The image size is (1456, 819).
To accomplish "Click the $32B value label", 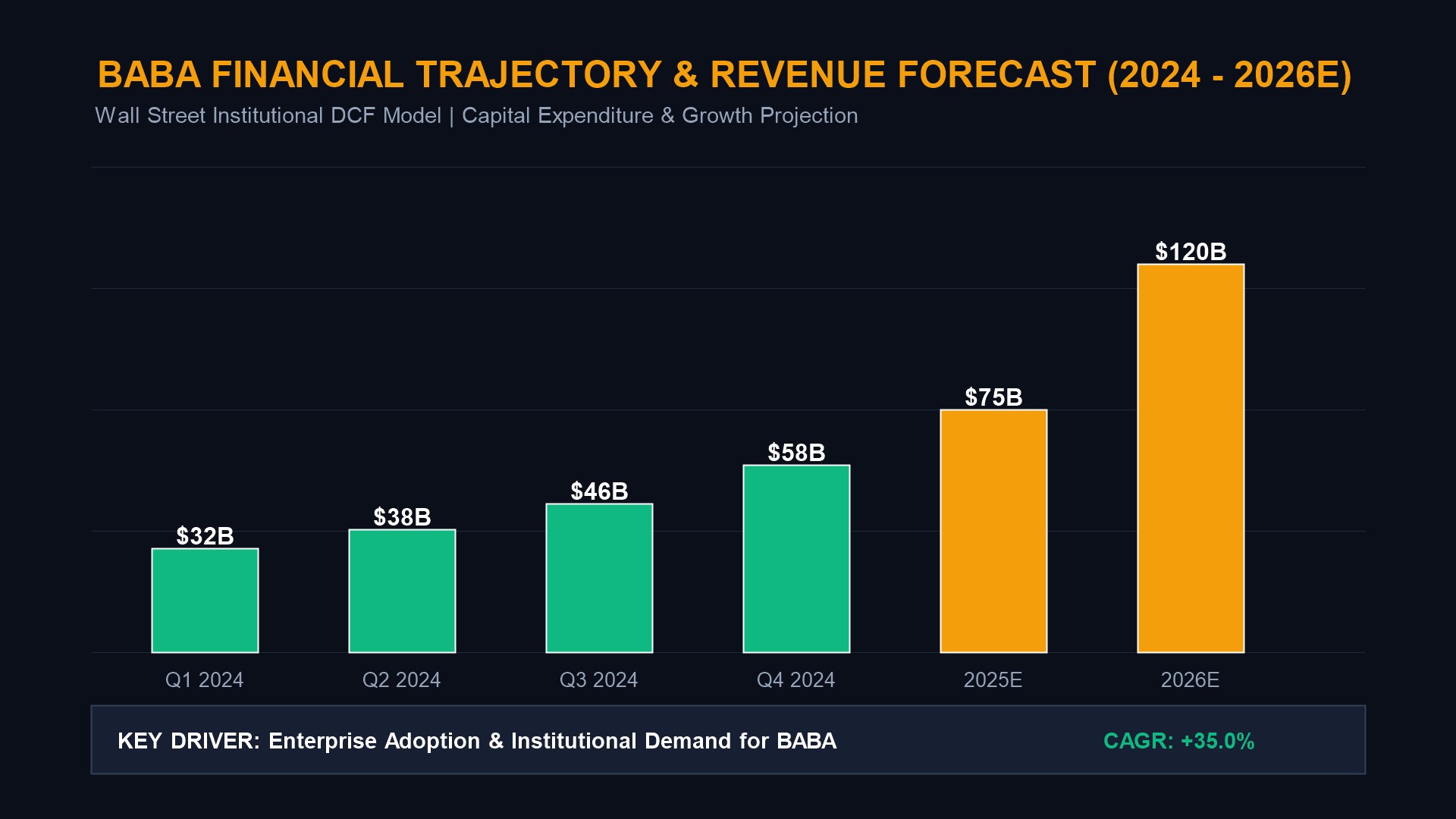I will click(x=205, y=535).
